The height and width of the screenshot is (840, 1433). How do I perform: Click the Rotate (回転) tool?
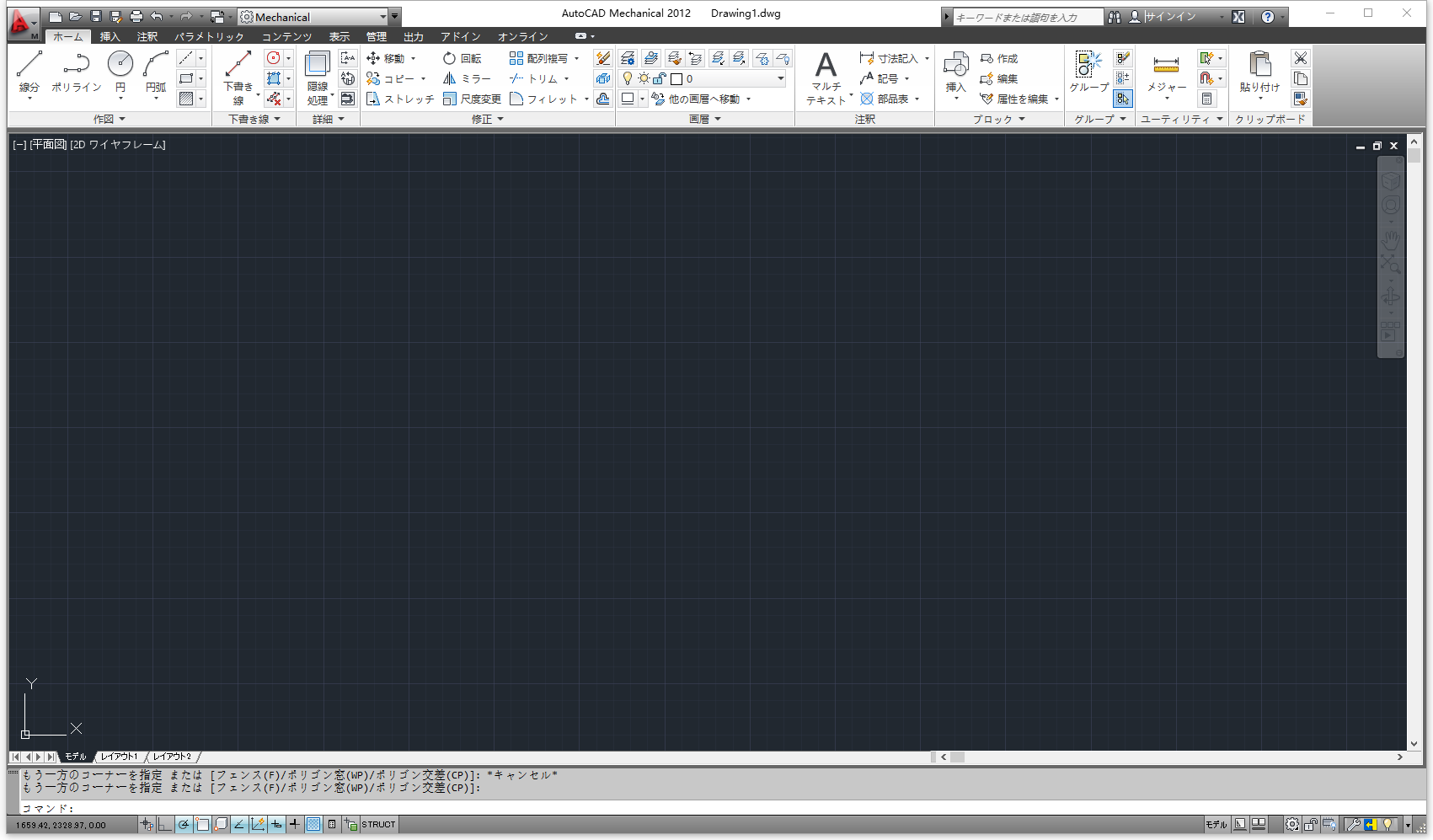[463, 58]
